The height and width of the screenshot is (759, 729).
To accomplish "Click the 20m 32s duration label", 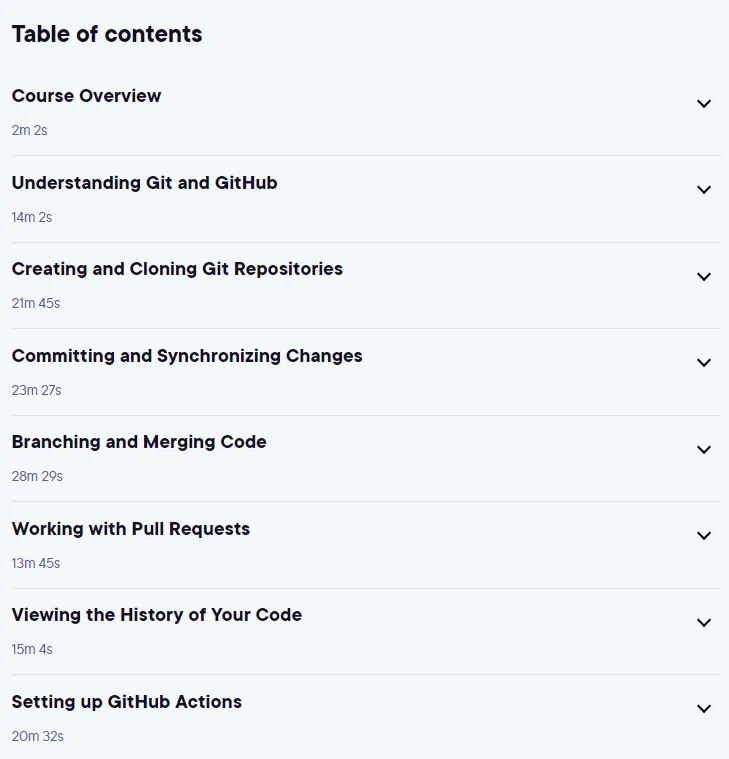I will [x=38, y=736].
